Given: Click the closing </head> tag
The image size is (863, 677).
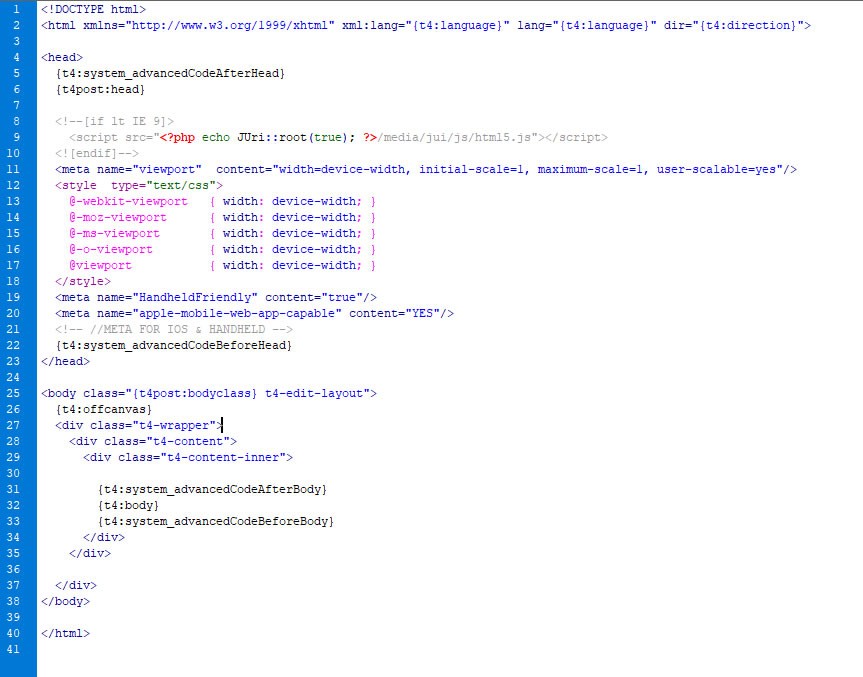Looking at the screenshot, I should coord(65,361).
